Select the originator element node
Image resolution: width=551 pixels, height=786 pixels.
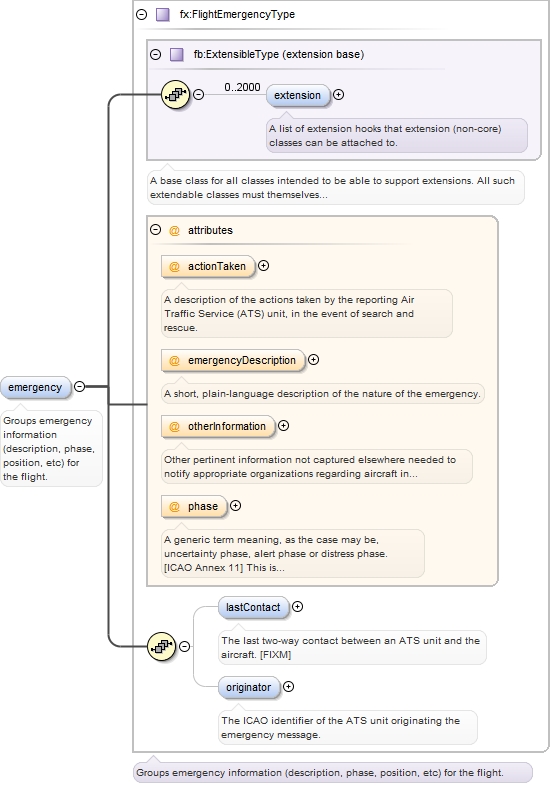point(249,687)
